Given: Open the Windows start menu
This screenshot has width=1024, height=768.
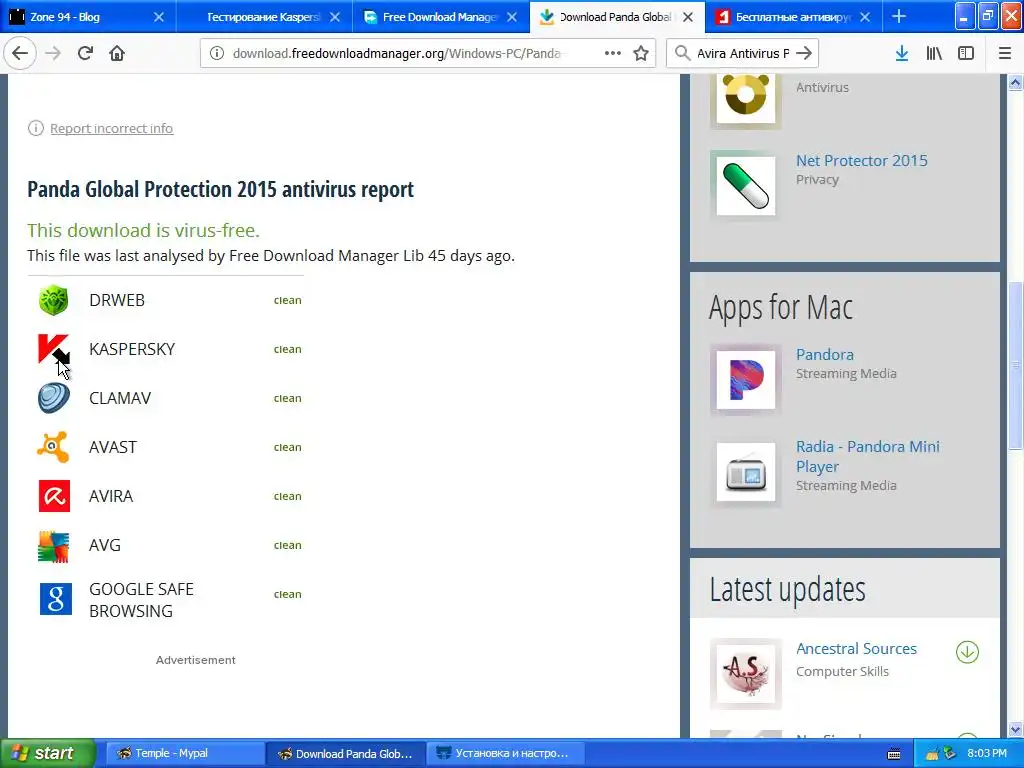Looking at the screenshot, I should [x=47, y=753].
